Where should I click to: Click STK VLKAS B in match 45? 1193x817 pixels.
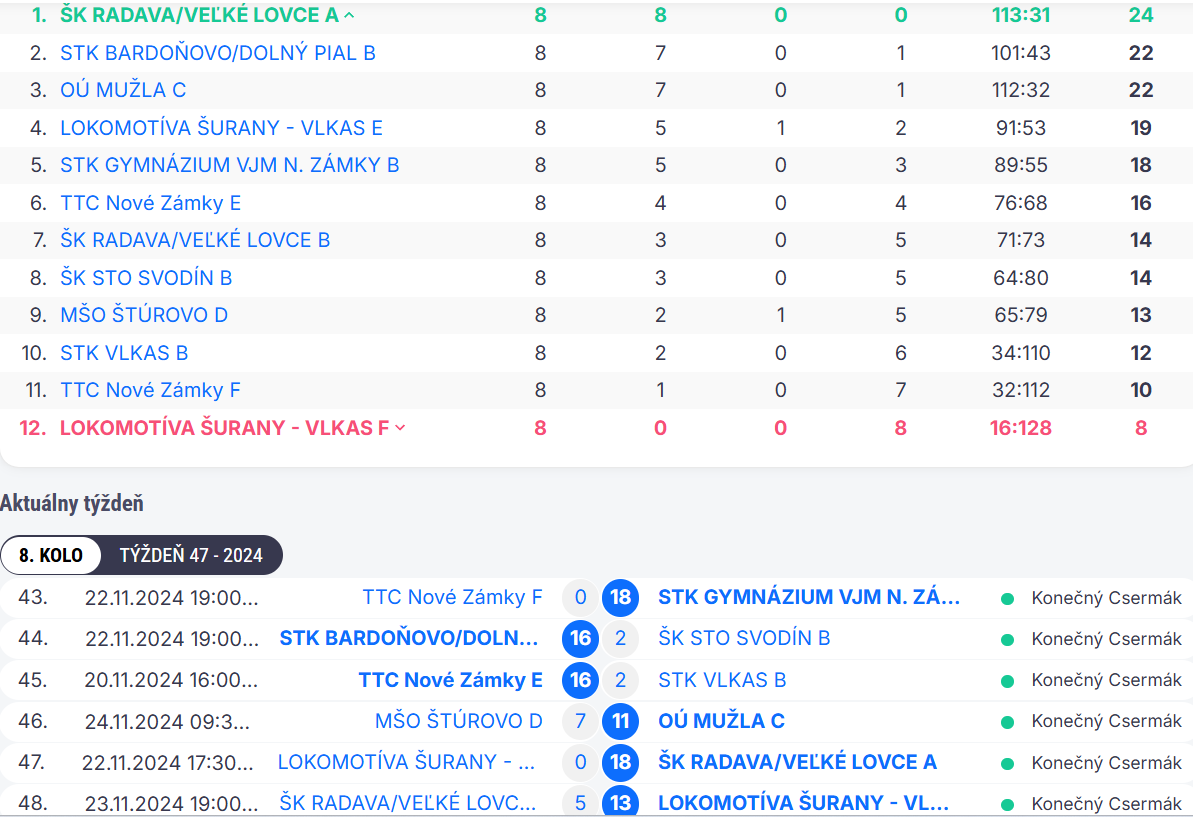[x=722, y=679]
